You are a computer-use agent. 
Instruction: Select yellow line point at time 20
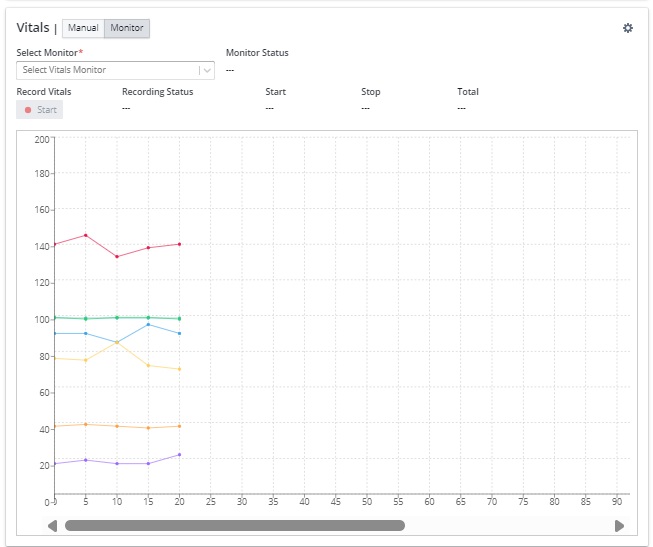click(x=180, y=369)
